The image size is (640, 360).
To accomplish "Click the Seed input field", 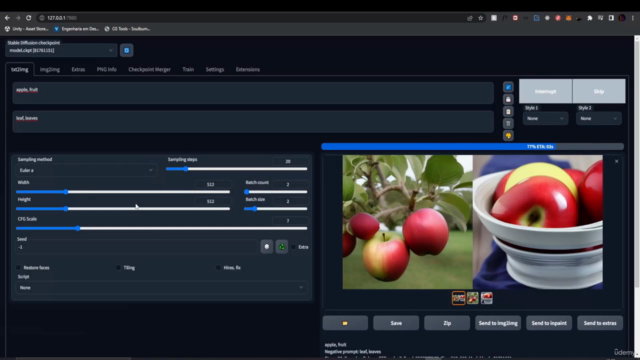I will click(x=137, y=247).
